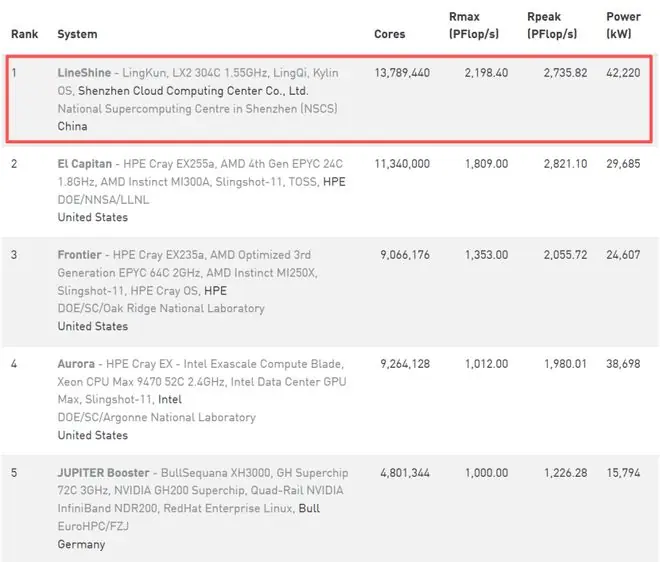This screenshot has height=562, width=660.
Task: Click the Rank column header
Action: [24, 34]
